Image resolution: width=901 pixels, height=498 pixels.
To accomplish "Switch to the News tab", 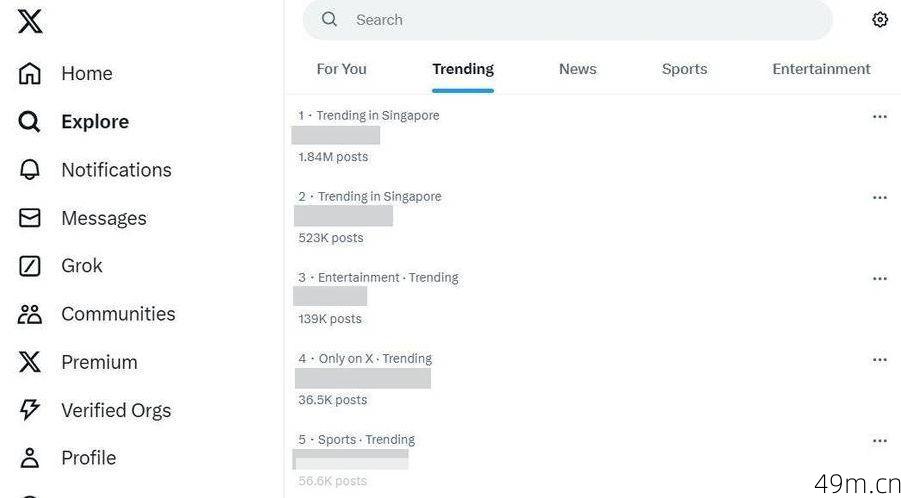I will 577,69.
